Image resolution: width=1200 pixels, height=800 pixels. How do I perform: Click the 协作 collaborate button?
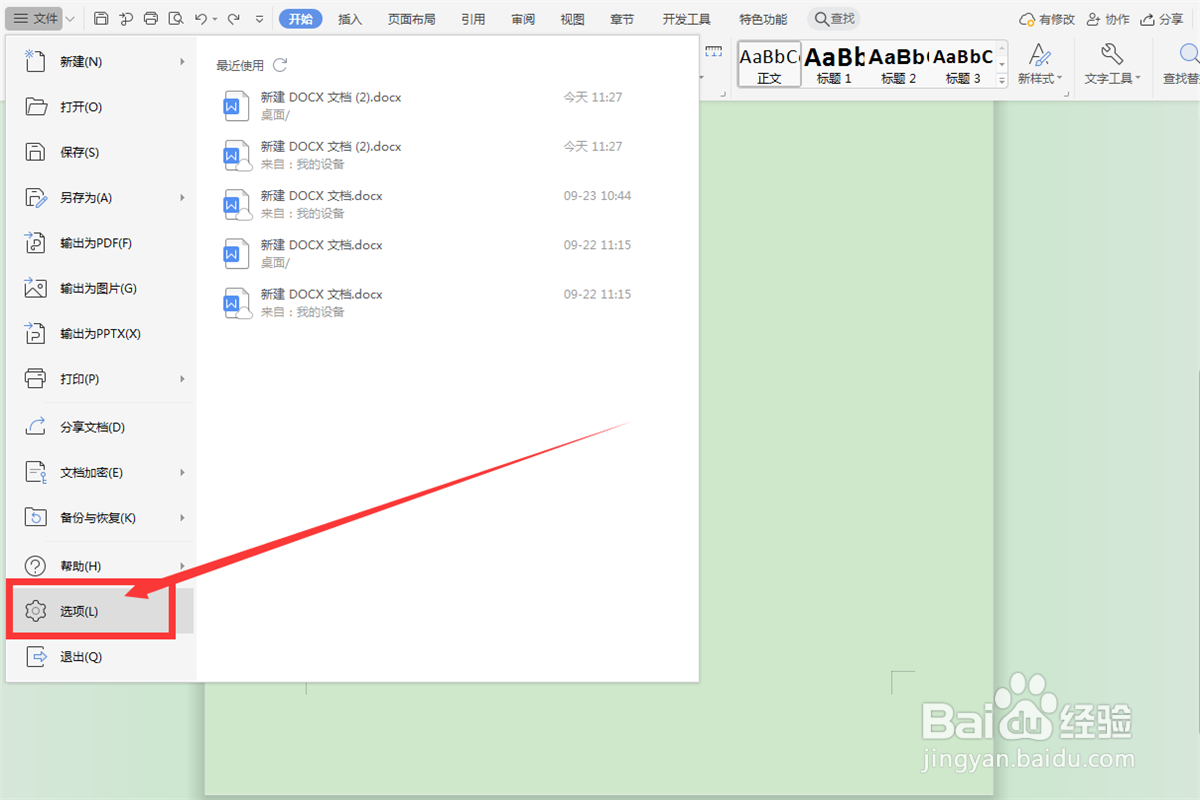coord(1108,19)
